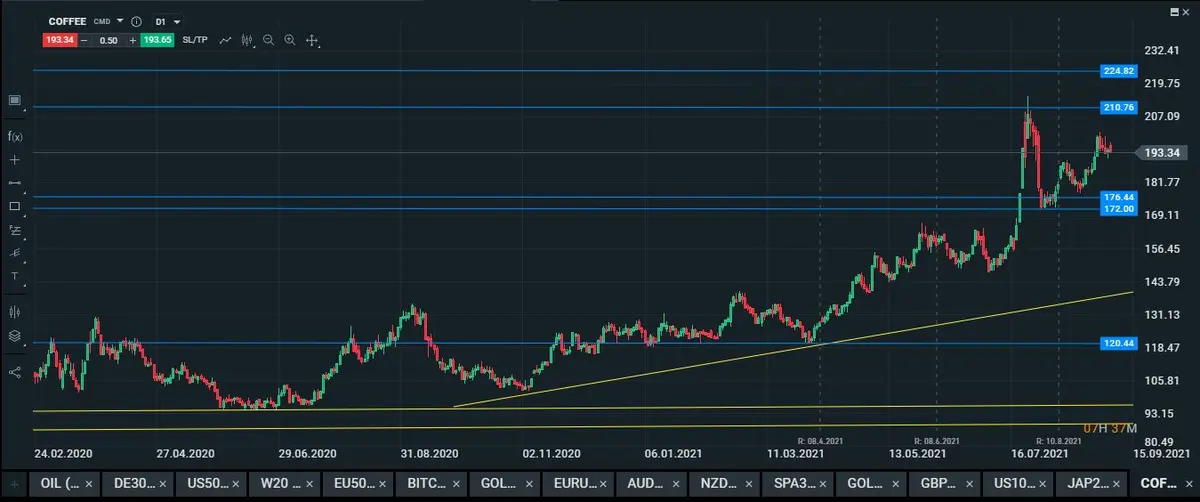
Task: Open the D1 timeframe dropdown
Action: 167,21
